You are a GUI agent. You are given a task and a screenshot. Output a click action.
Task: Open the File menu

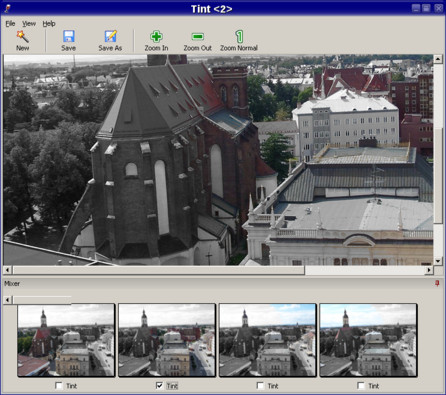[10, 24]
